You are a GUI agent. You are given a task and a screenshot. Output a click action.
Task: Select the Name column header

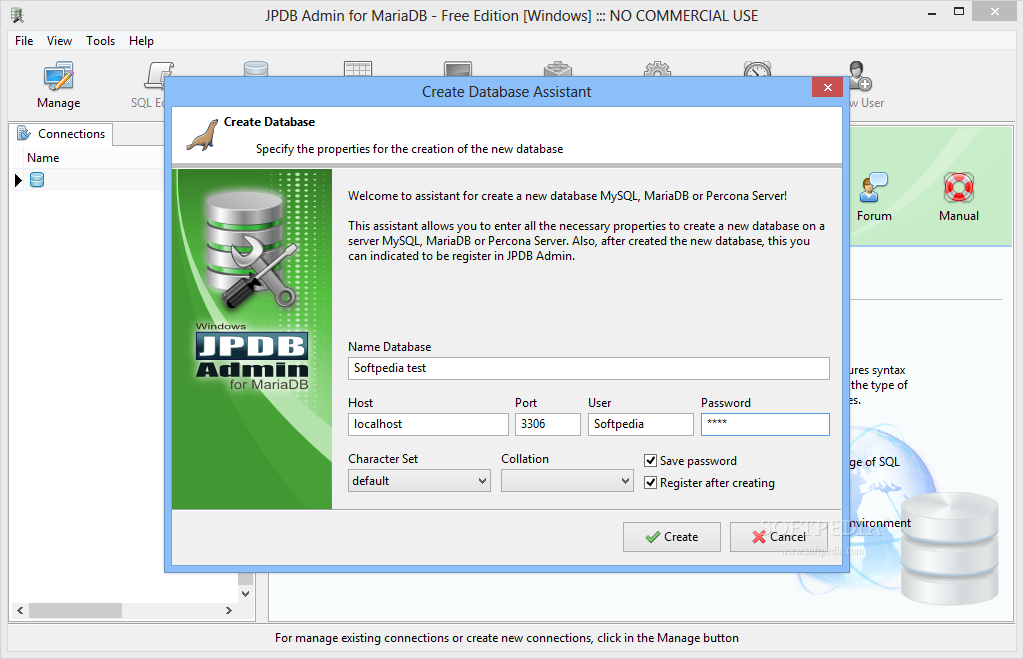(x=43, y=158)
